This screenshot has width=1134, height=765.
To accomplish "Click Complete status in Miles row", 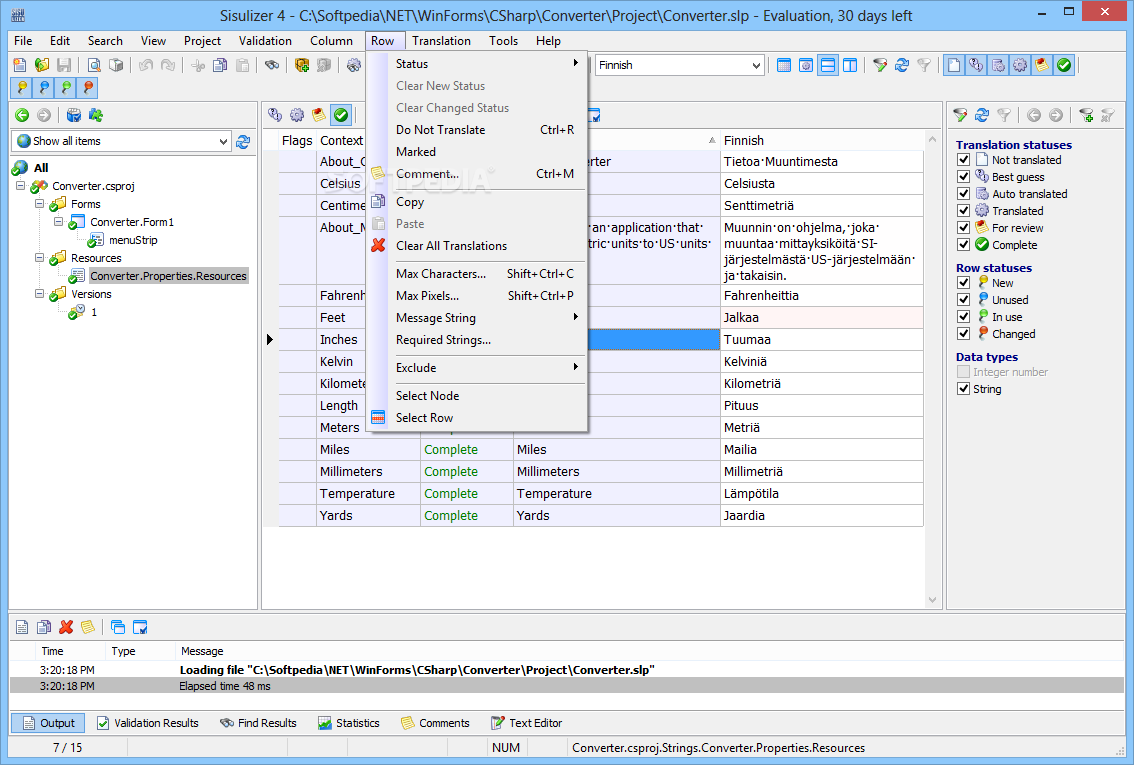I will tap(466, 450).
